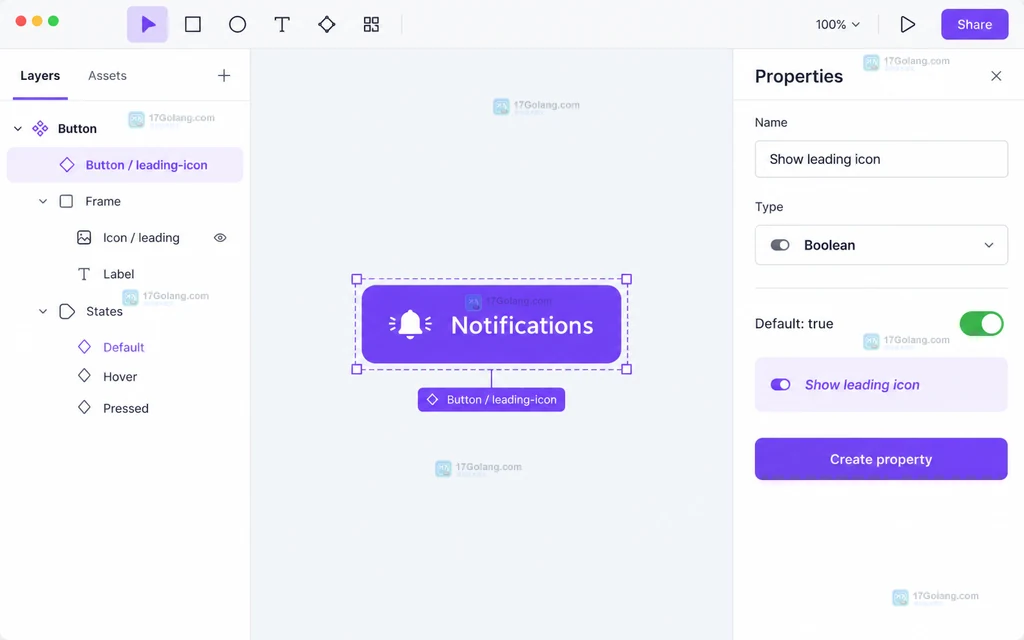Viewport: 1024px width, 640px height.
Task: Open the grid resources tool
Action: (371, 24)
